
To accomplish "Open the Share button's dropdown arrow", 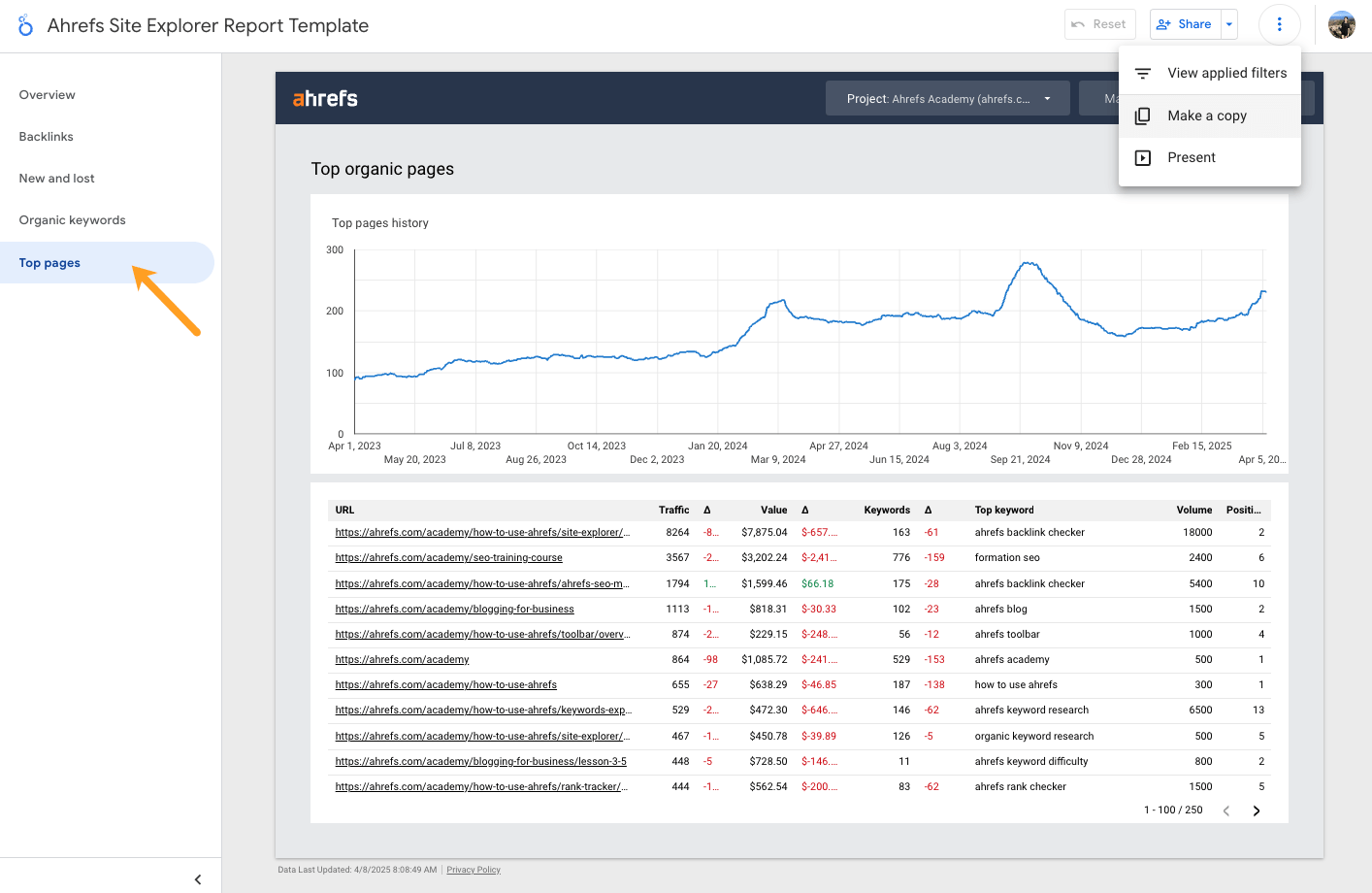I will click(1228, 24).
